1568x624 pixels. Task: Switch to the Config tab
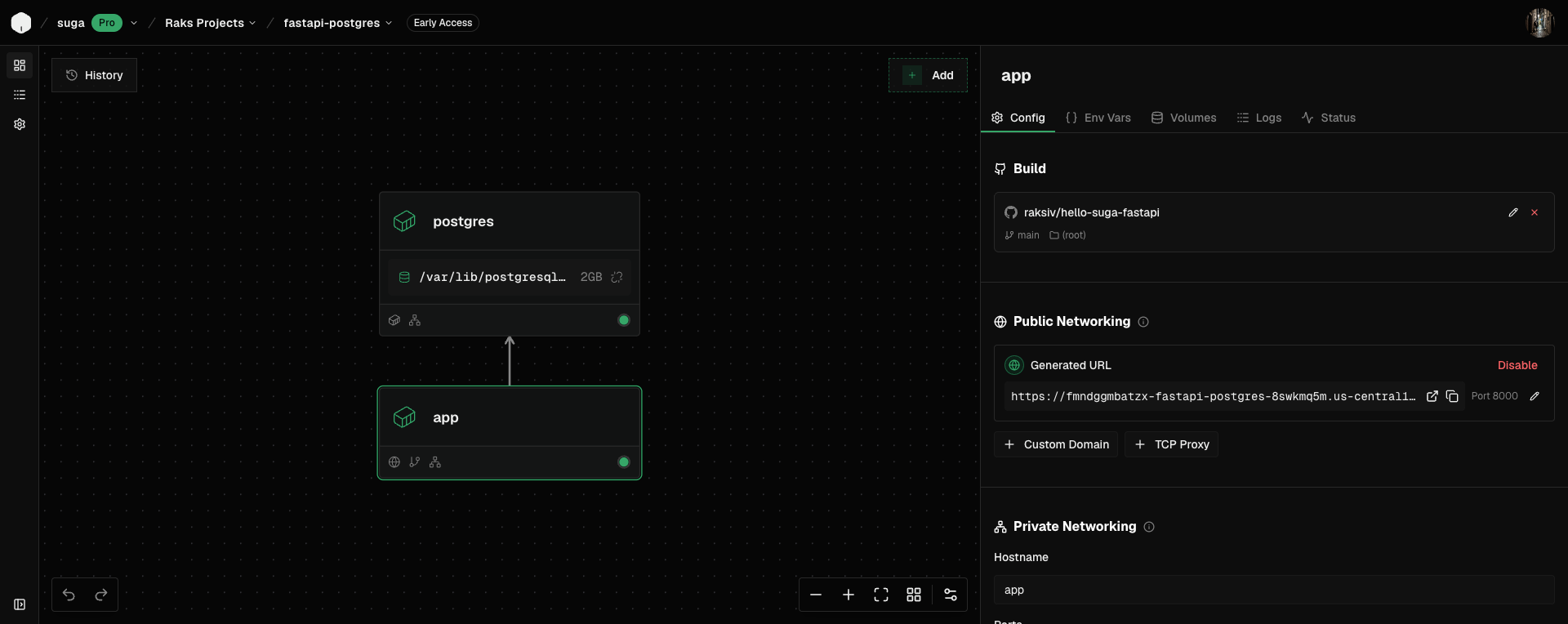1018,118
